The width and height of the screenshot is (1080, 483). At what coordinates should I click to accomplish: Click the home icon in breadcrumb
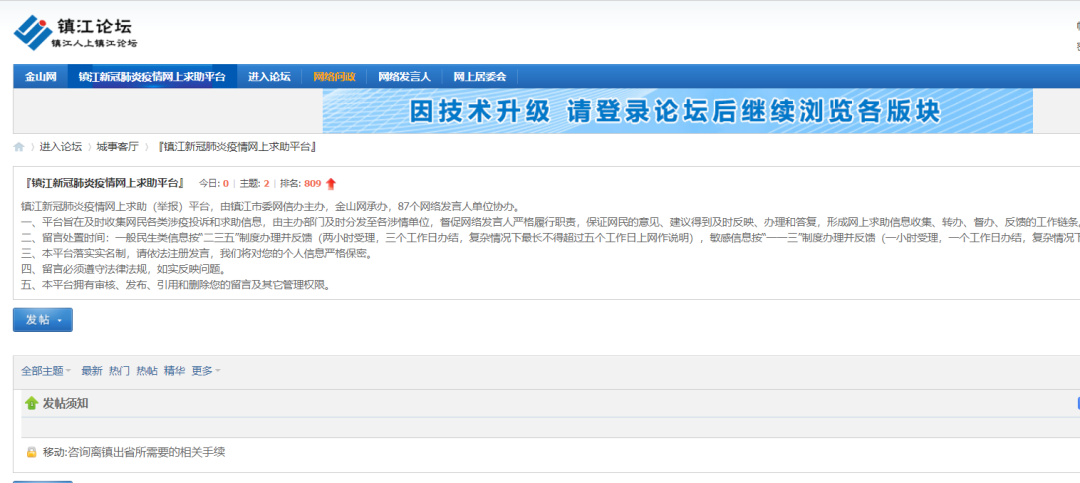(19, 147)
